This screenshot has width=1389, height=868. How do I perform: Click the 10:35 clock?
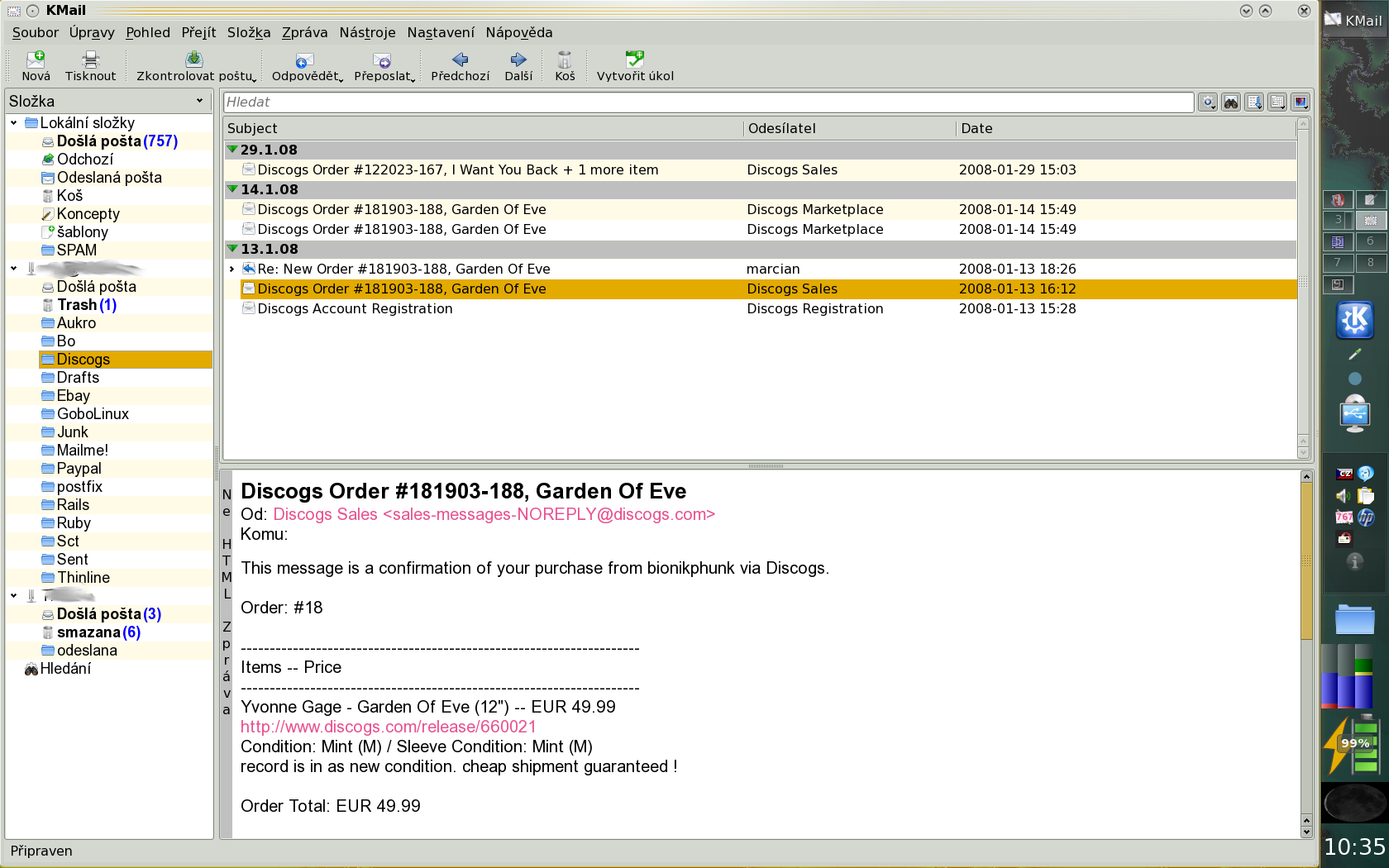point(1354,847)
